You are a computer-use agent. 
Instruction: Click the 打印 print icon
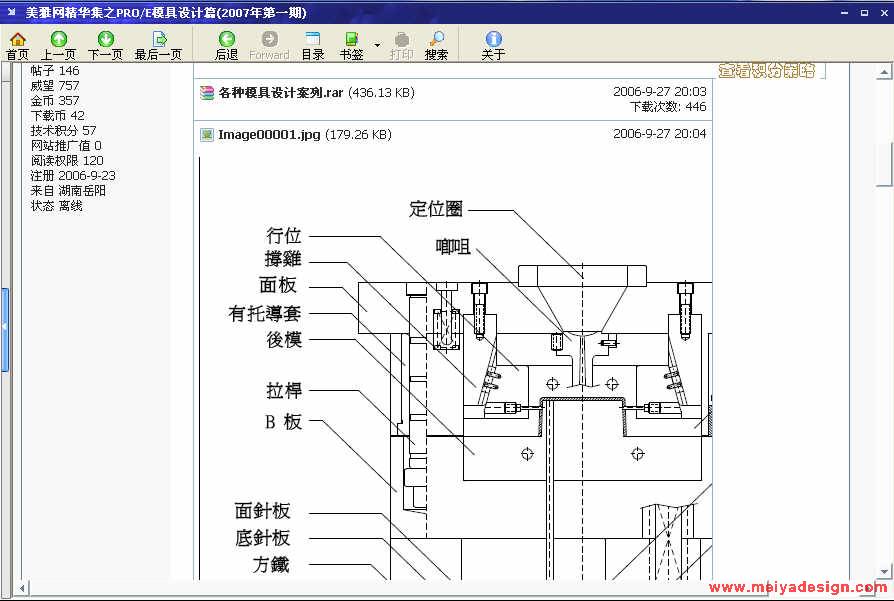[x=401, y=45]
